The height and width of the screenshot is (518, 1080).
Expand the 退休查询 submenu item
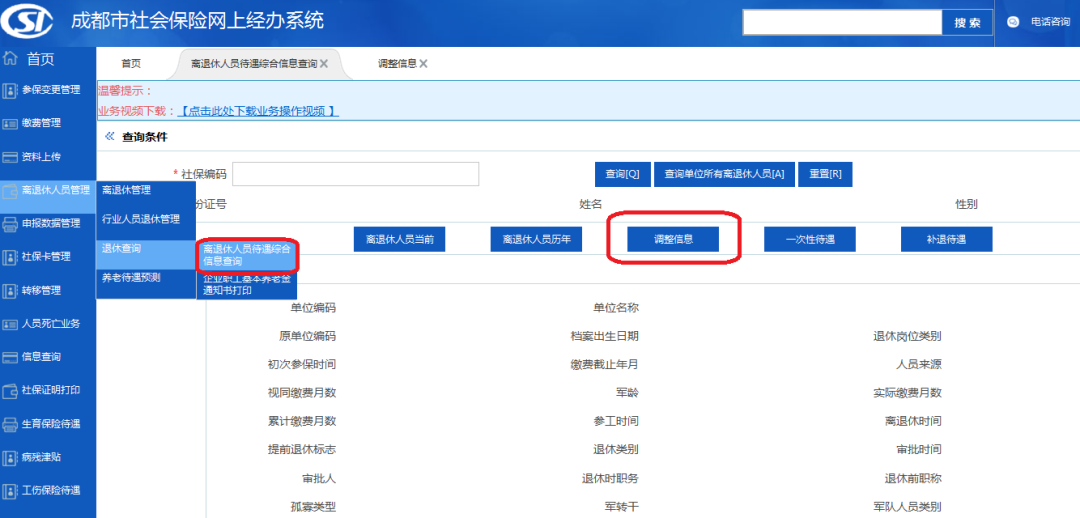pos(146,248)
